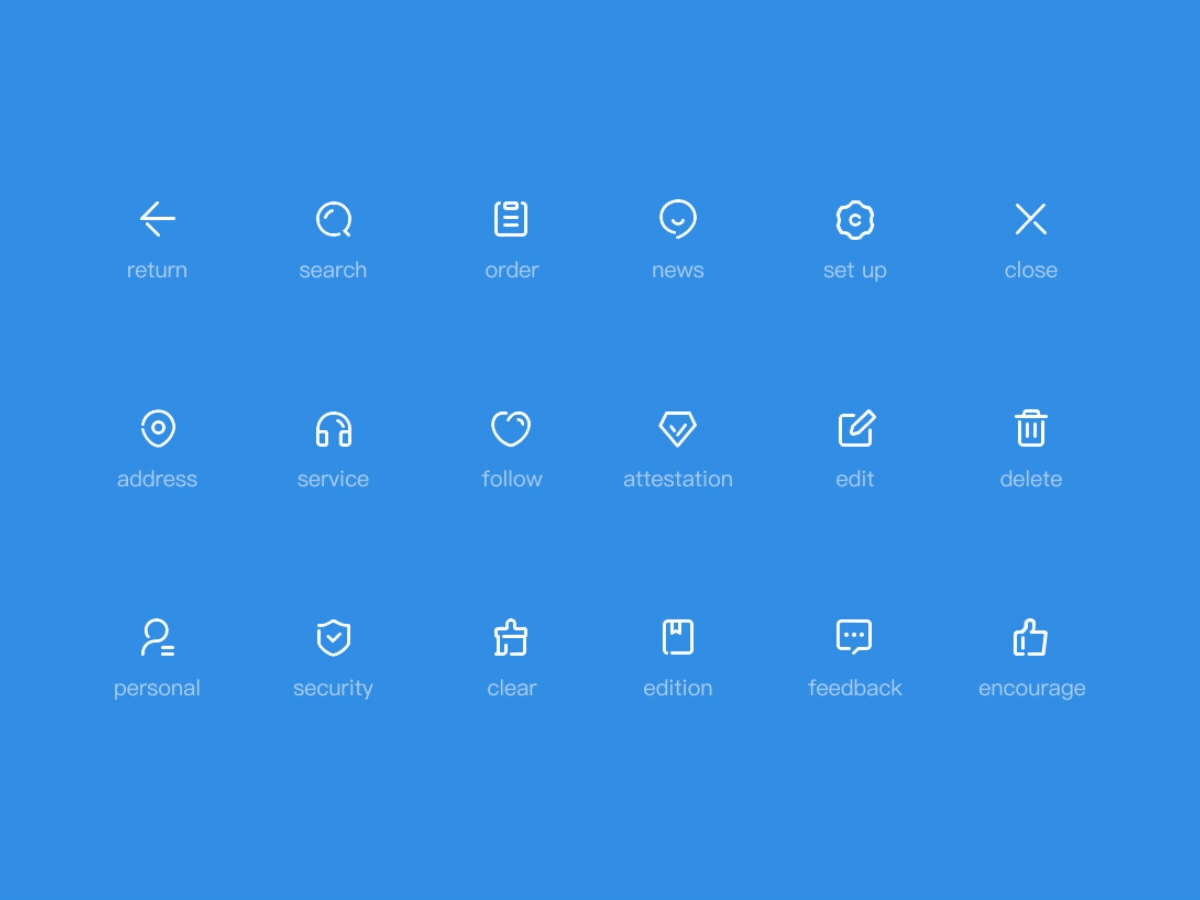This screenshot has height=900, width=1200.
Task: Click the 'close' text label
Action: click(1031, 270)
